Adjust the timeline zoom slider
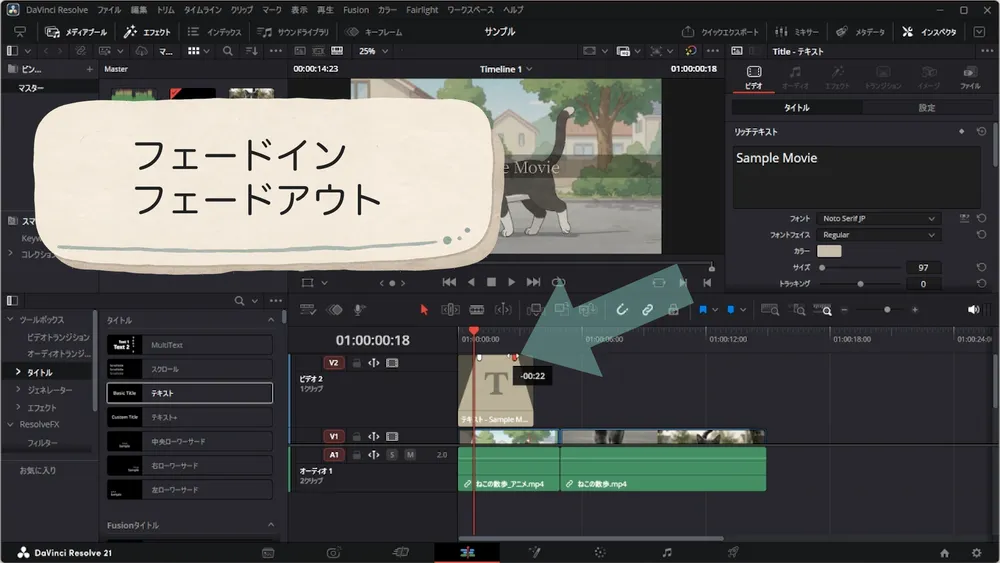The image size is (1000, 563). [x=886, y=310]
